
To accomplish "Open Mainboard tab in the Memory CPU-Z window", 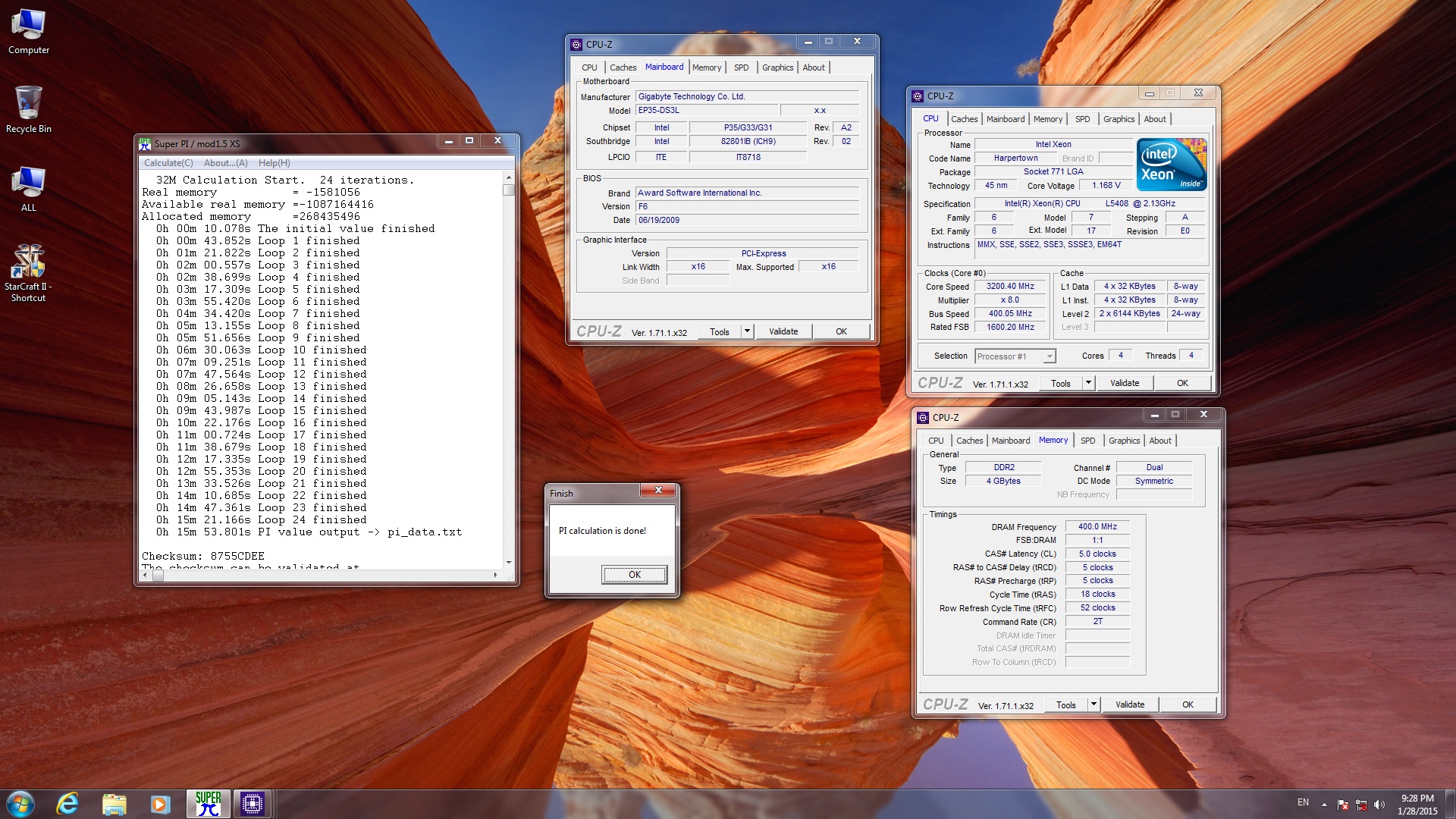I will (x=1010, y=441).
